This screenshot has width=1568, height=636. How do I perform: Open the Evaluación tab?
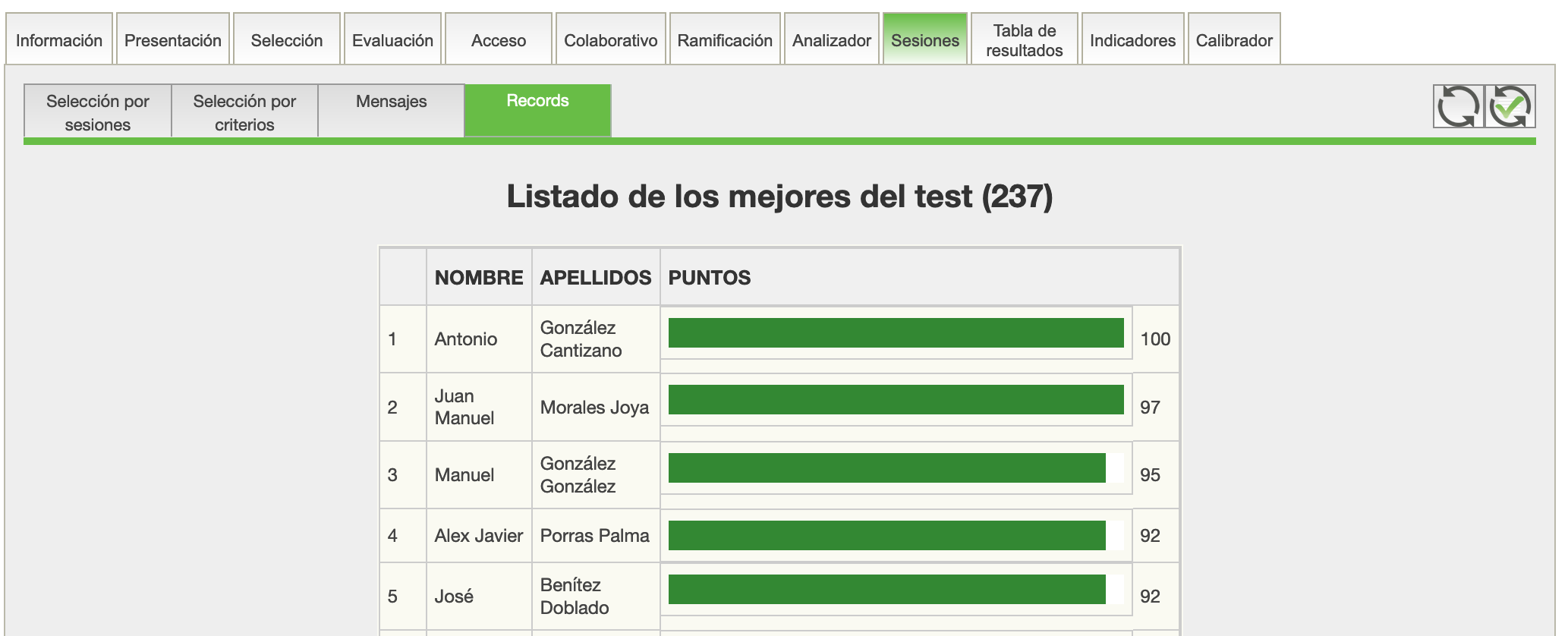392,40
